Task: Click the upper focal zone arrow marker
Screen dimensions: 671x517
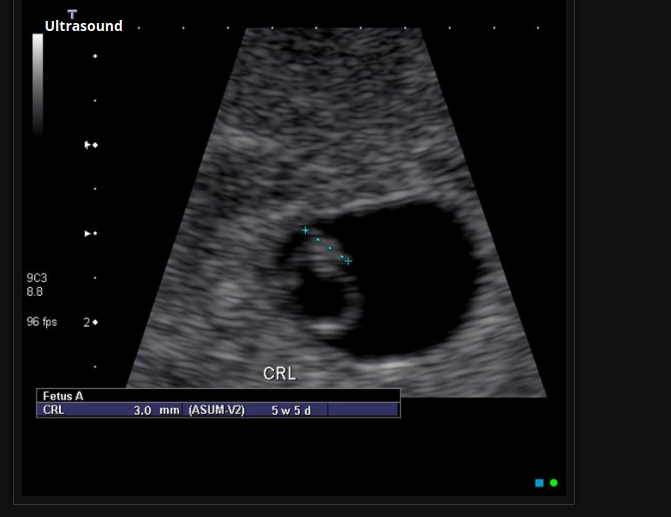Action: click(90, 145)
